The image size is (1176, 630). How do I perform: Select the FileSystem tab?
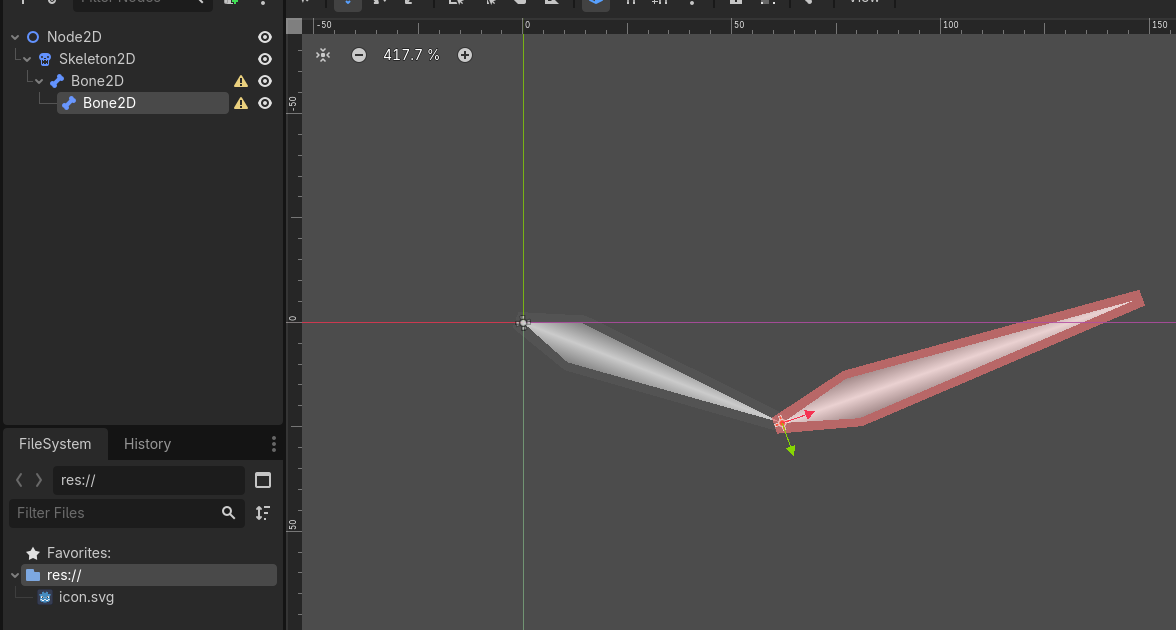click(55, 444)
